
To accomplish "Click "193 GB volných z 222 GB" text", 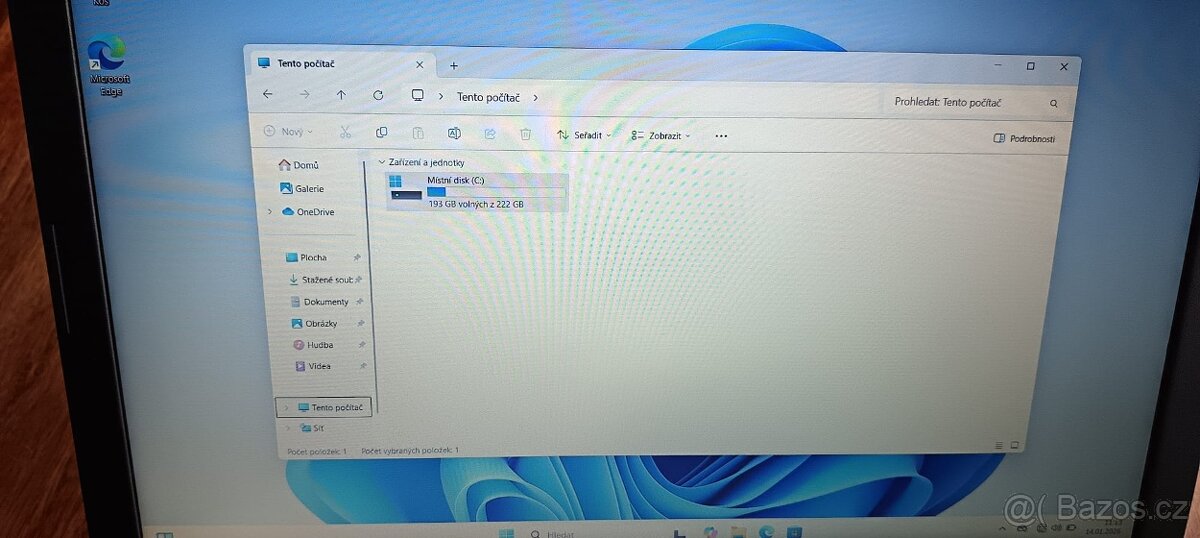I will (476, 204).
